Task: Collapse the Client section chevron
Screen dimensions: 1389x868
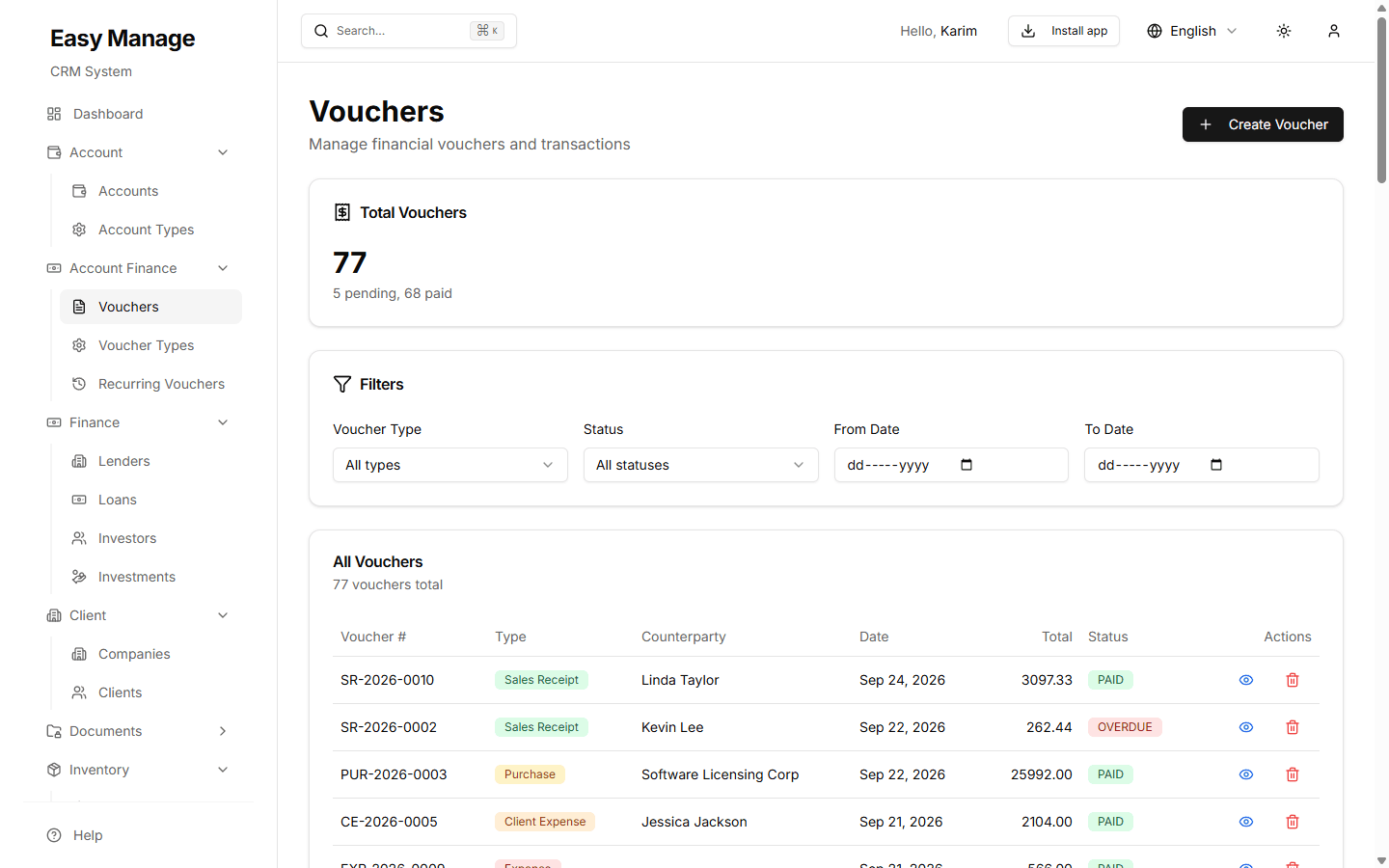Action: pyautogui.click(x=223, y=615)
